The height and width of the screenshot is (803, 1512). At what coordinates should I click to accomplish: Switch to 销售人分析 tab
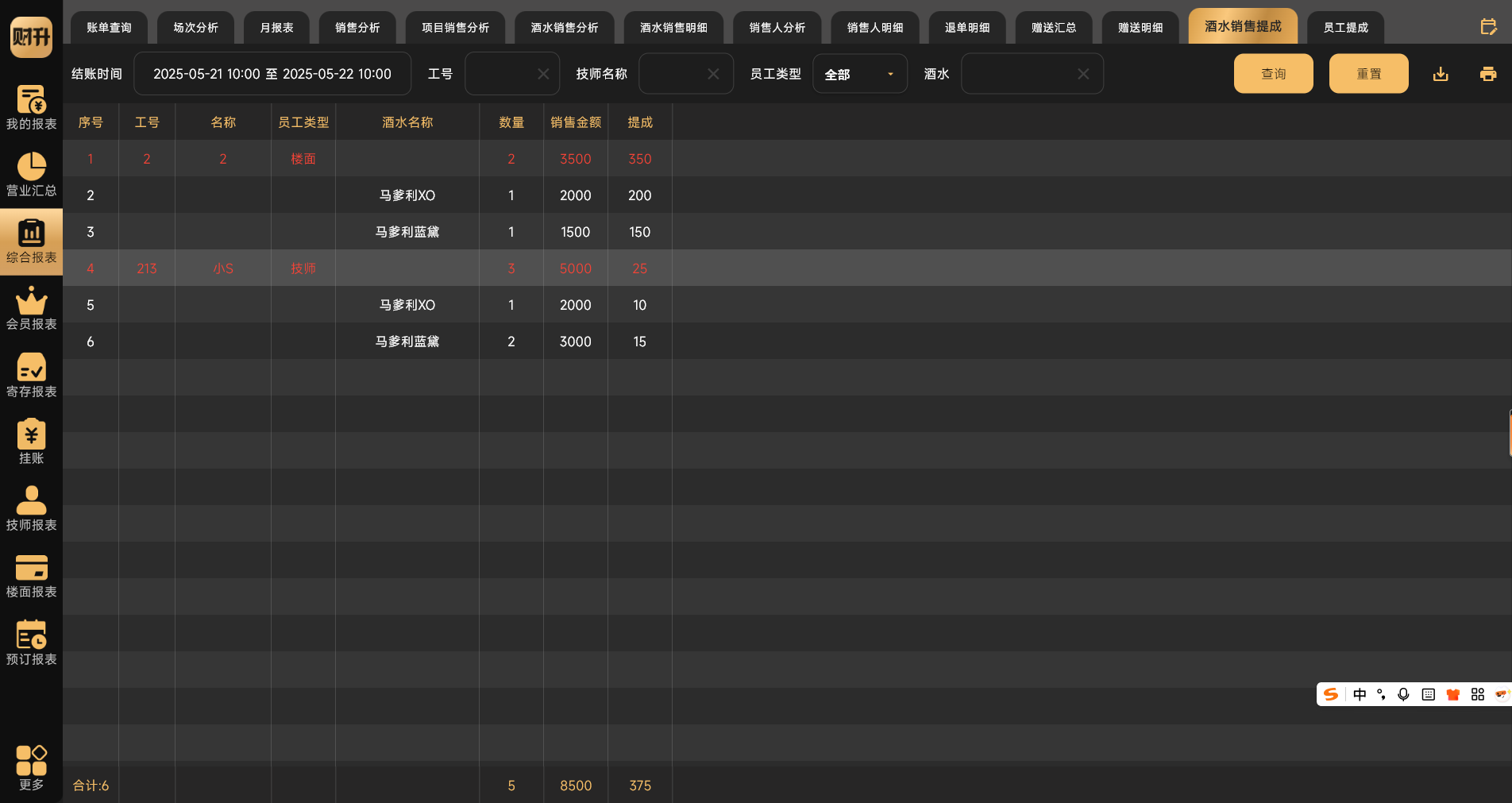[x=777, y=28]
